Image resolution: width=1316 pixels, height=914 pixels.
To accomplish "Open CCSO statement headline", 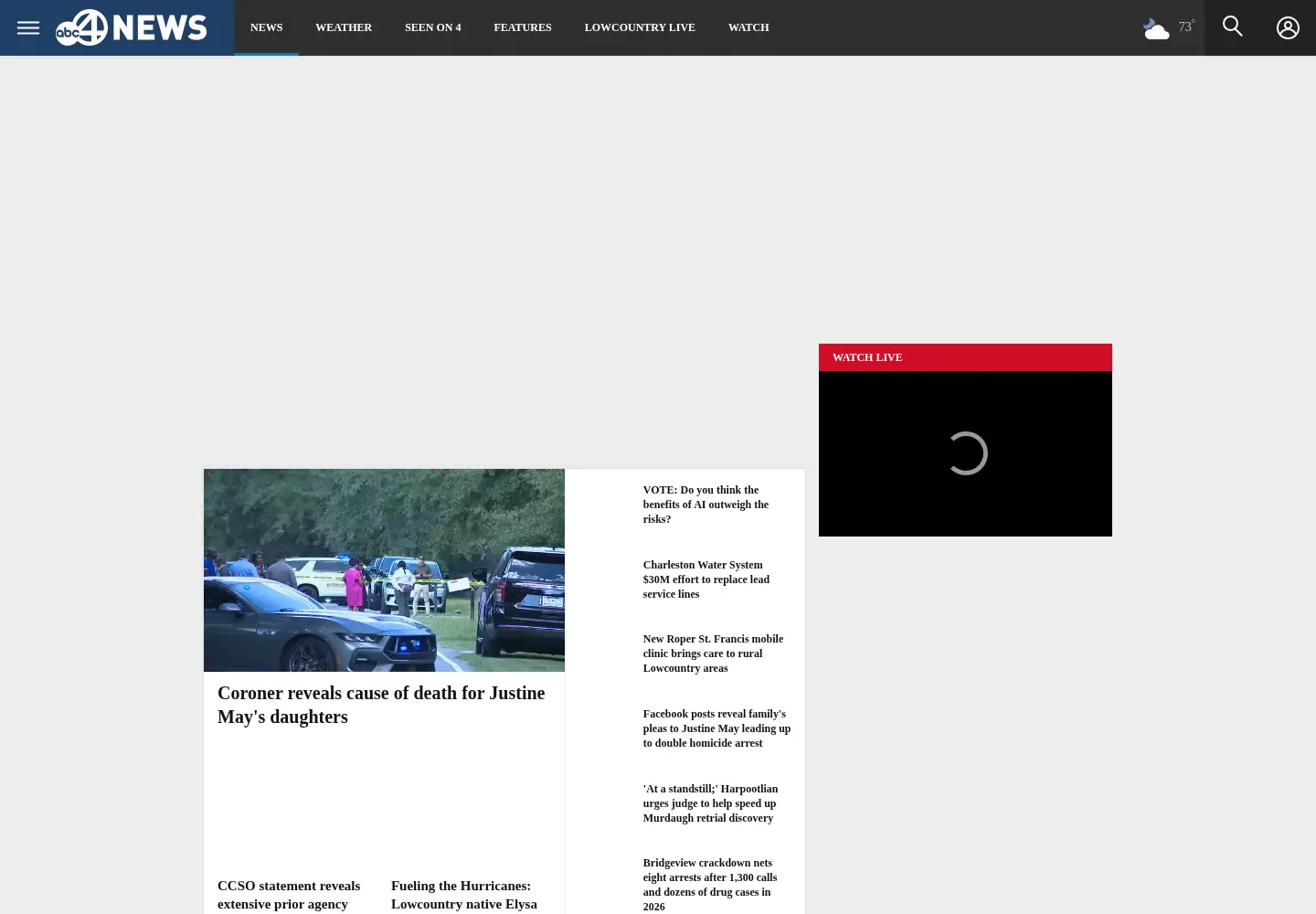I will [x=289, y=895].
